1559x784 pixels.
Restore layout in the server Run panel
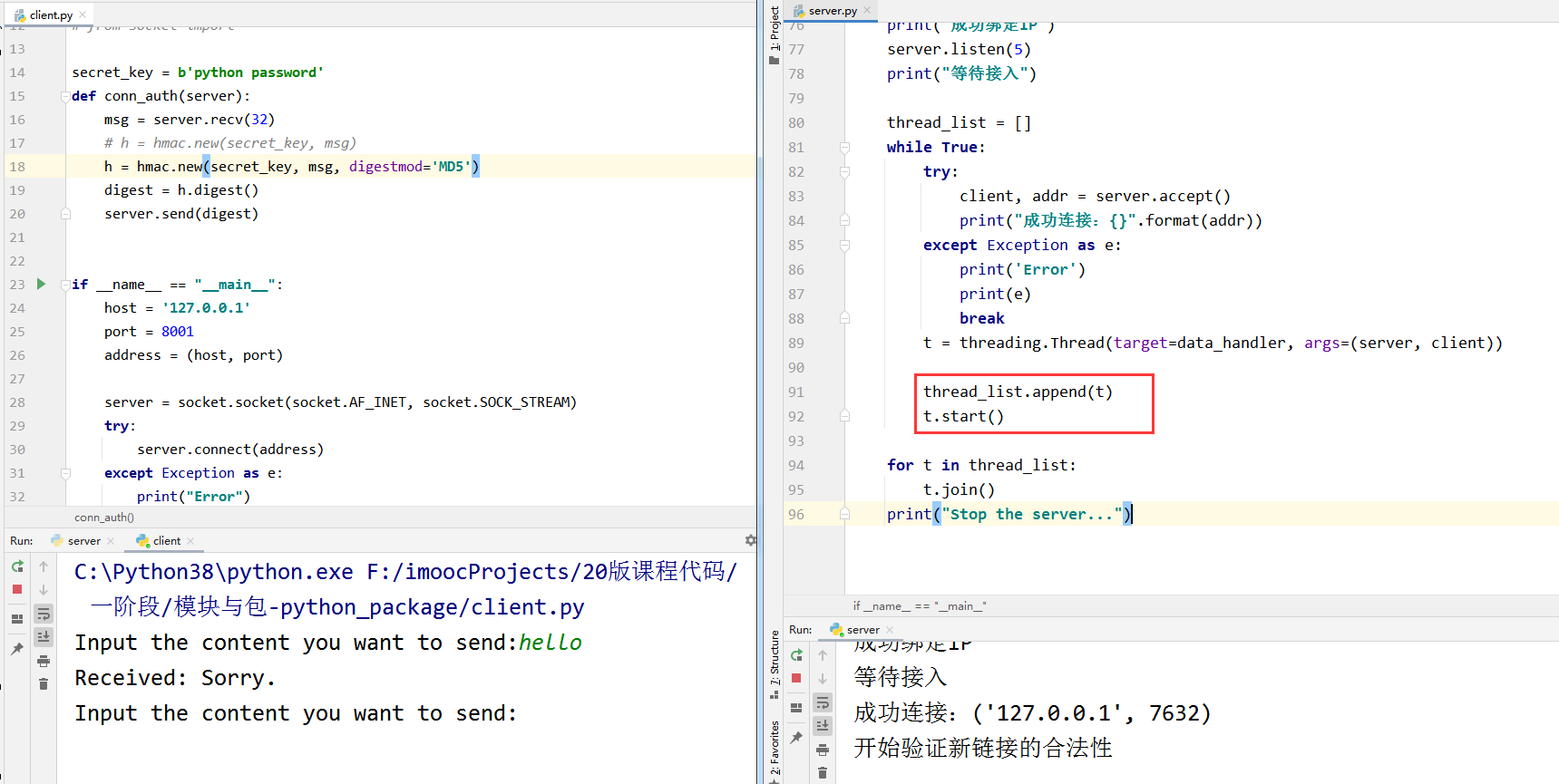796,708
